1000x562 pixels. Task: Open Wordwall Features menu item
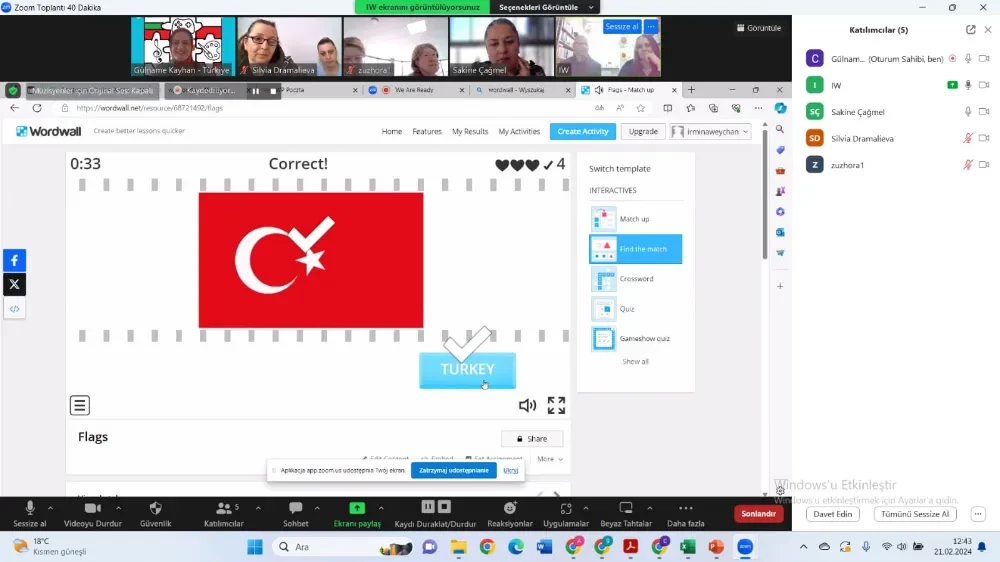click(427, 131)
